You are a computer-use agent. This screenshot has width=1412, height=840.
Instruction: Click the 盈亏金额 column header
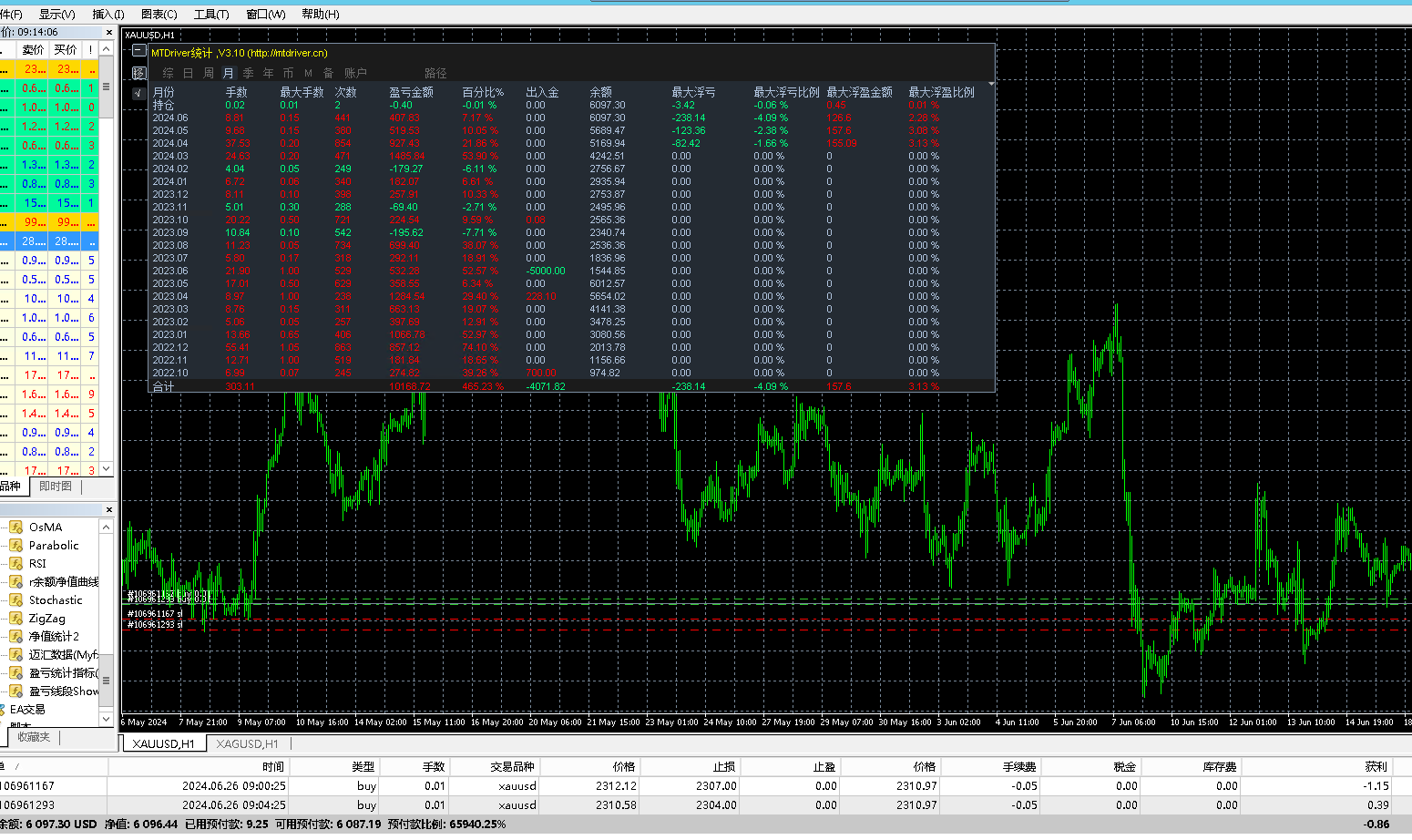tap(411, 92)
